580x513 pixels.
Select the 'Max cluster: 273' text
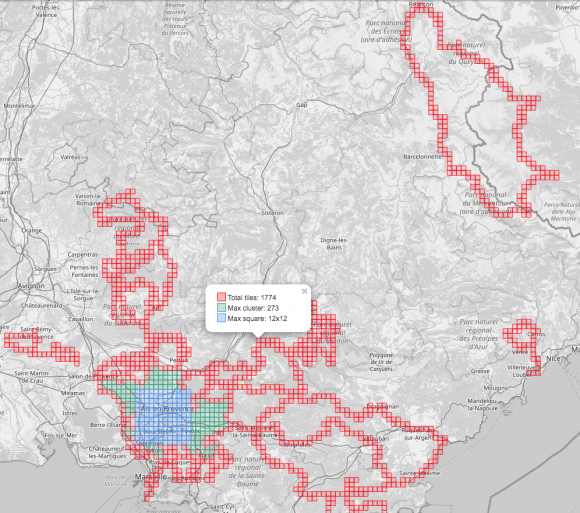pyautogui.click(x=253, y=308)
